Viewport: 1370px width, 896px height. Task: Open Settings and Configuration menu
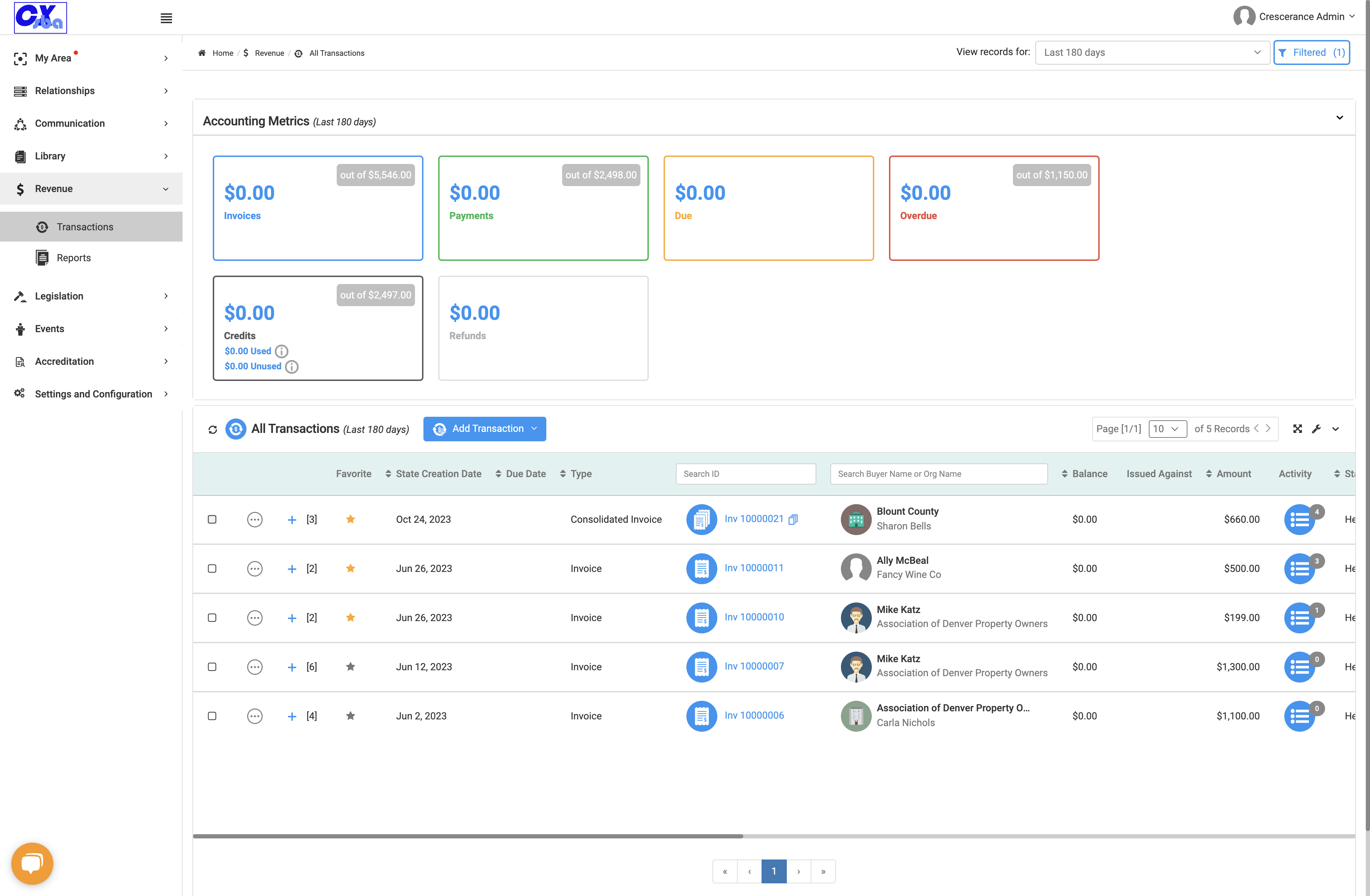(x=91, y=394)
